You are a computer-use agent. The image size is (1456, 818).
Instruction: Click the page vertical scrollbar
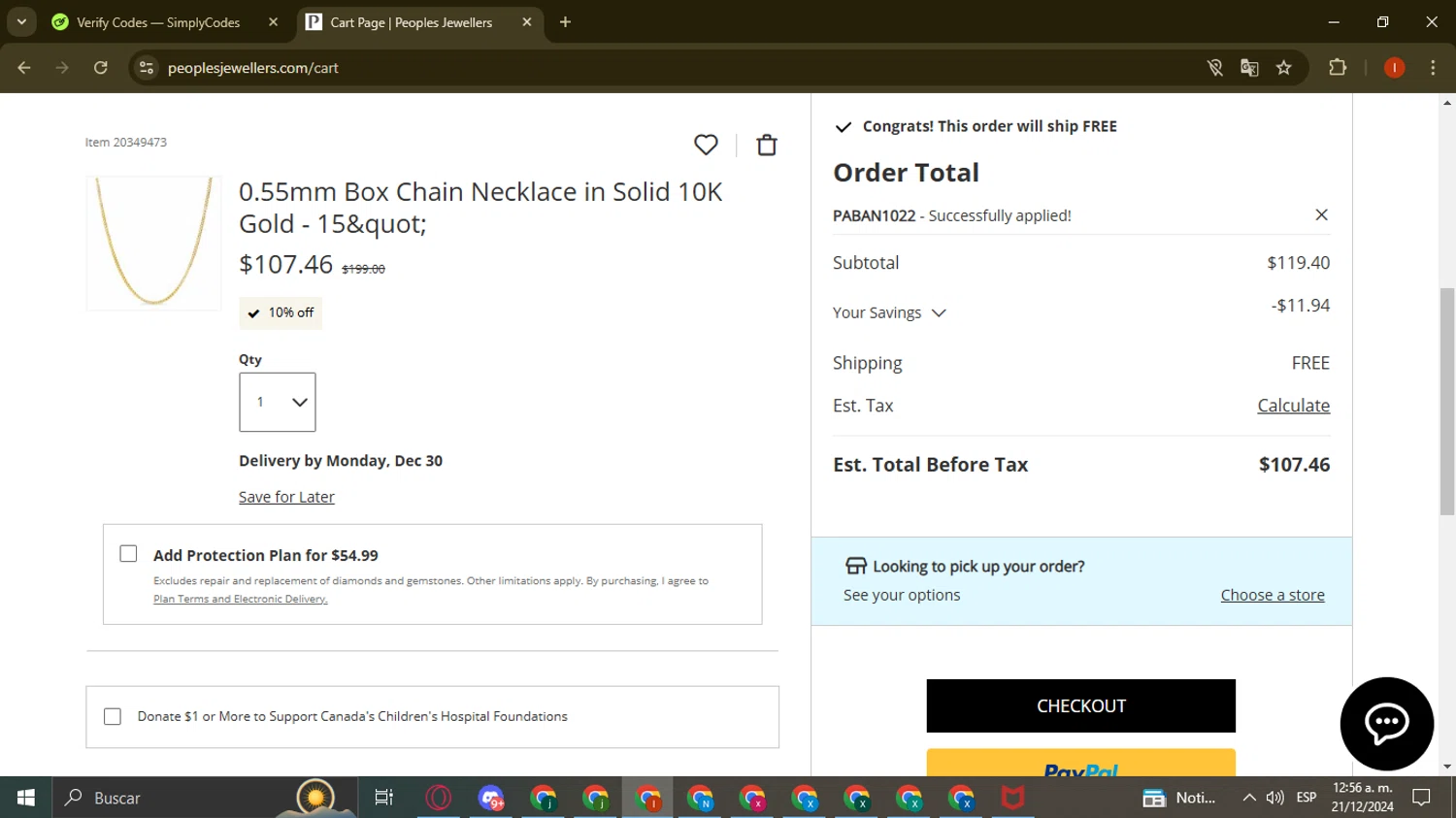point(1447,401)
